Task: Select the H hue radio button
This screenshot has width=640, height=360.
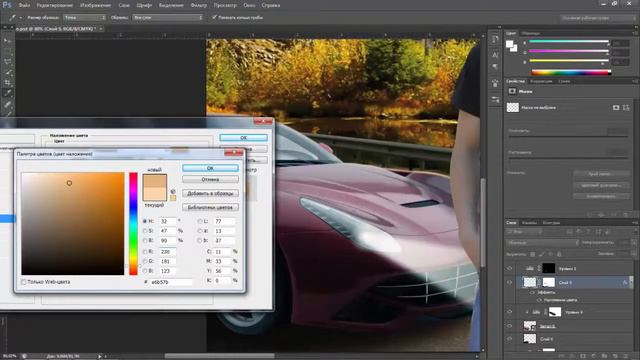Action: pos(145,221)
